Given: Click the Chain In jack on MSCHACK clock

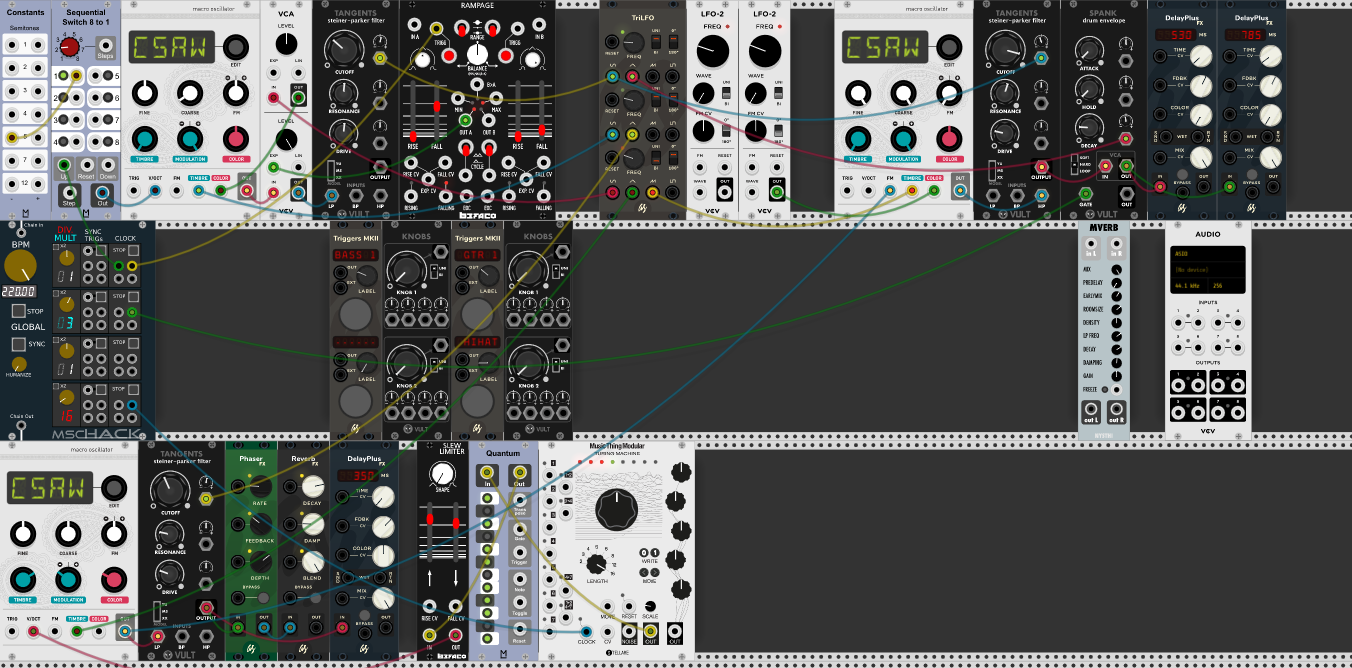Looking at the screenshot, I should tap(21, 233).
